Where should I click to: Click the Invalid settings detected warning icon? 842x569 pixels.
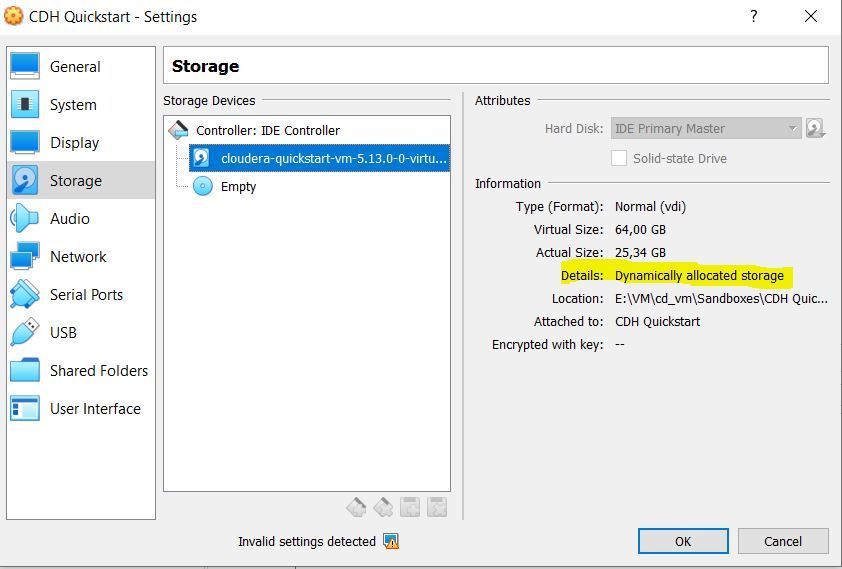click(391, 541)
